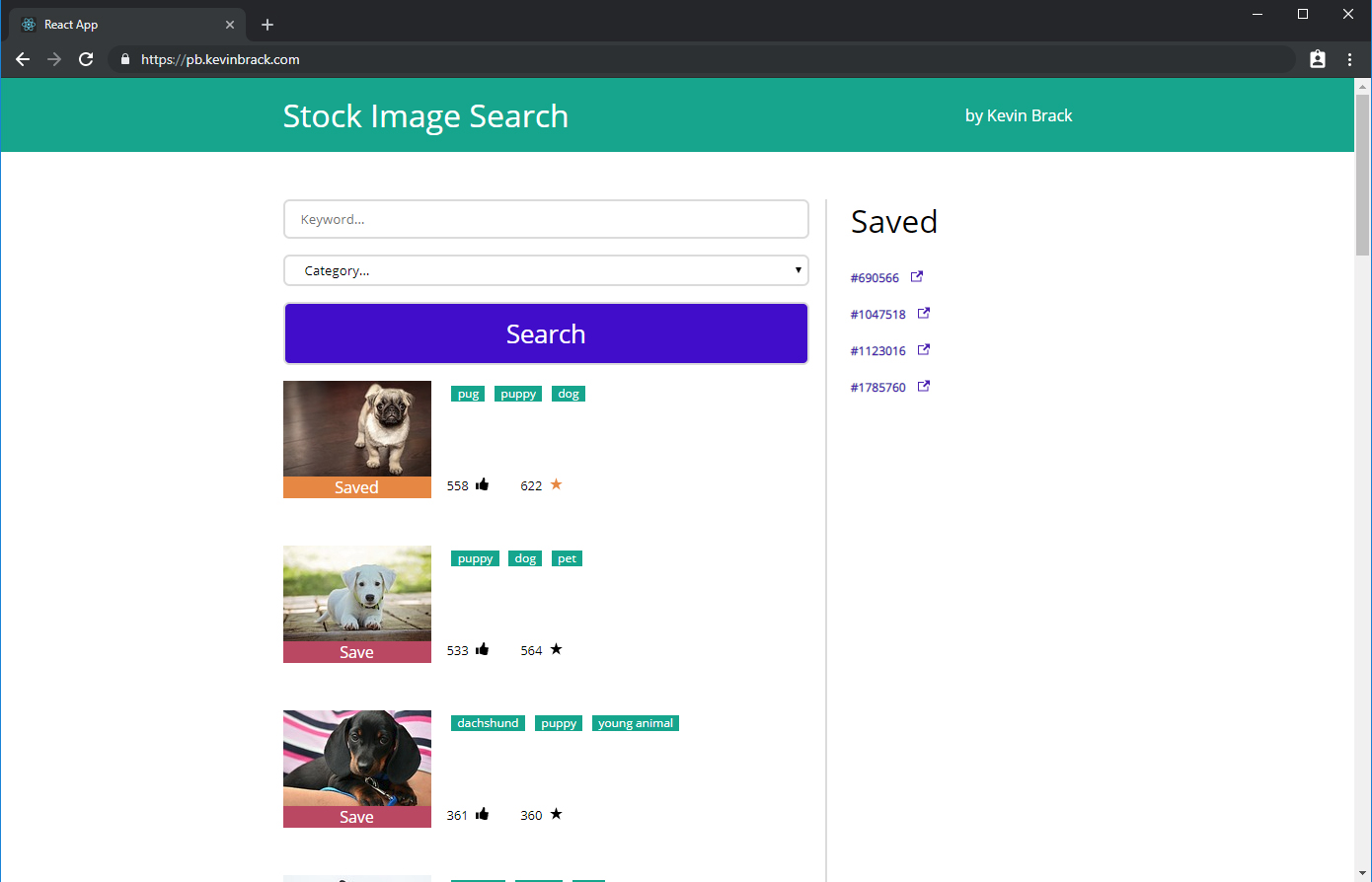
Task: Open external link icon for #1047518
Action: pos(924,314)
